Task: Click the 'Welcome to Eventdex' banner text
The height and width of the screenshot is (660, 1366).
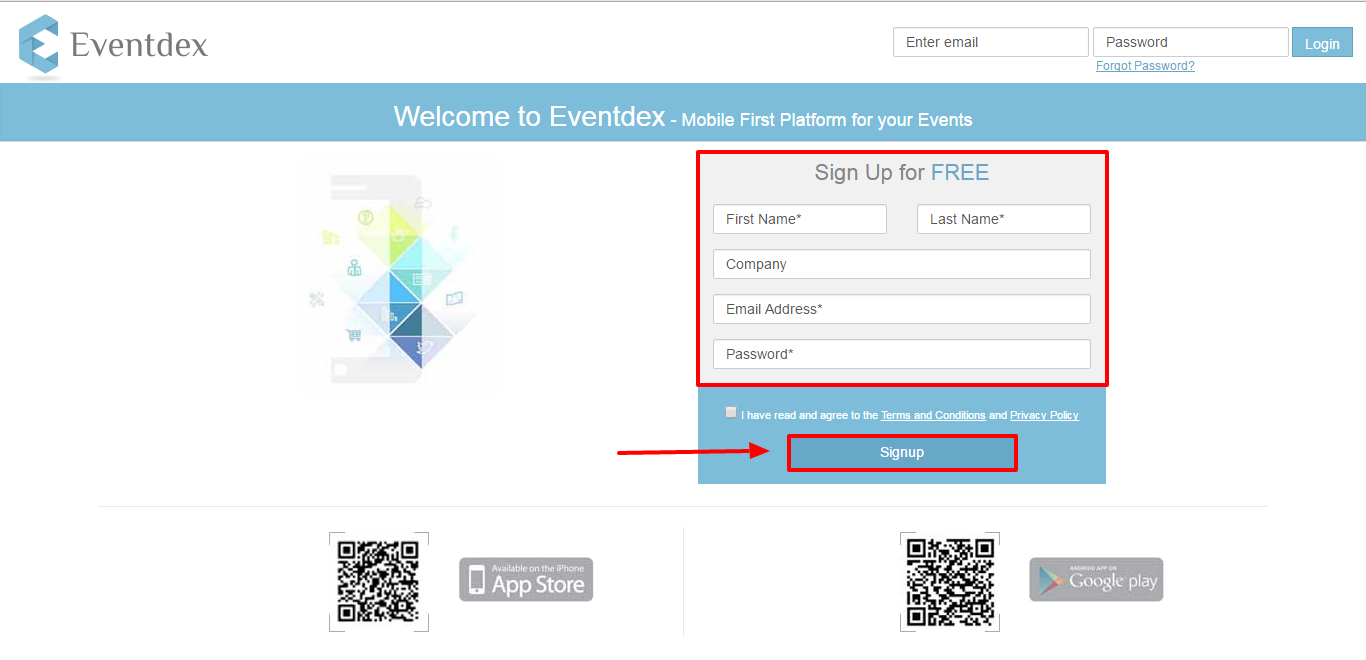Action: (x=529, y=117)
